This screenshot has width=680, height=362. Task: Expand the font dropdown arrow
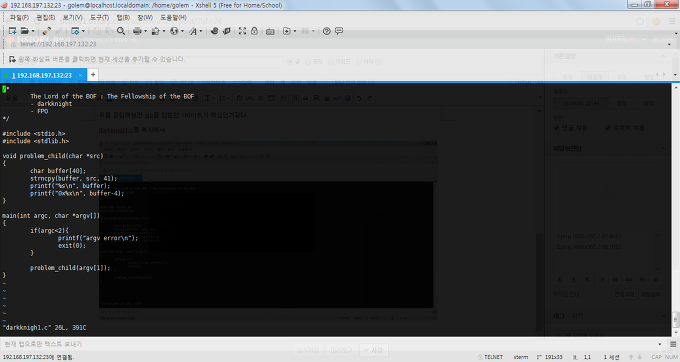point(200,31)
